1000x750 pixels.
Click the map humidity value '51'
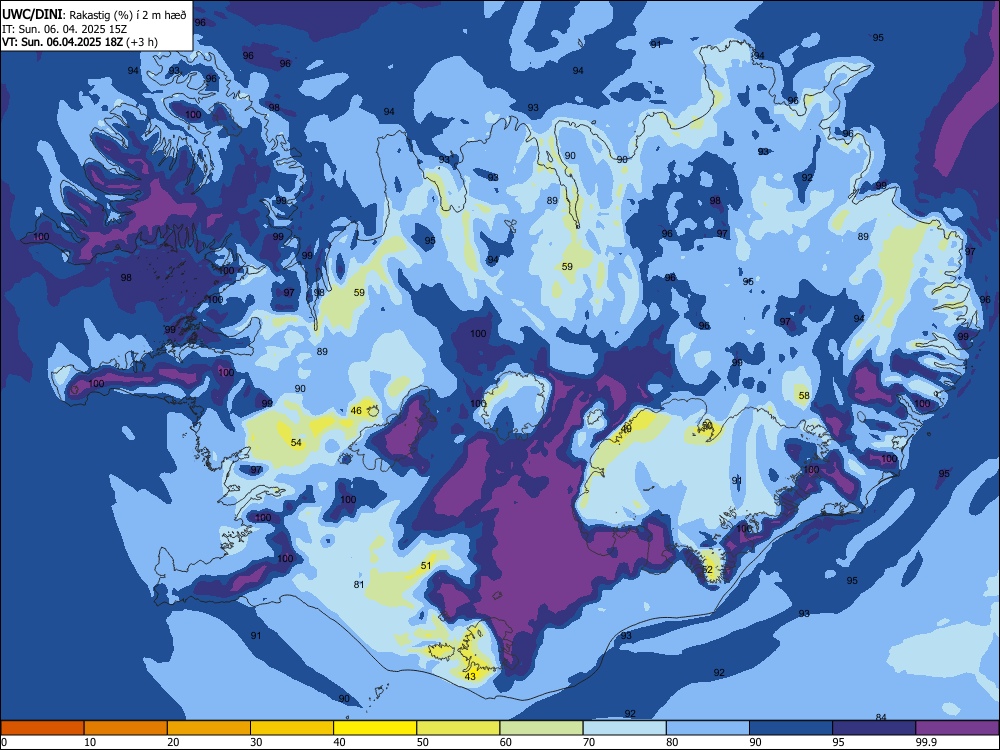(426, 566)
